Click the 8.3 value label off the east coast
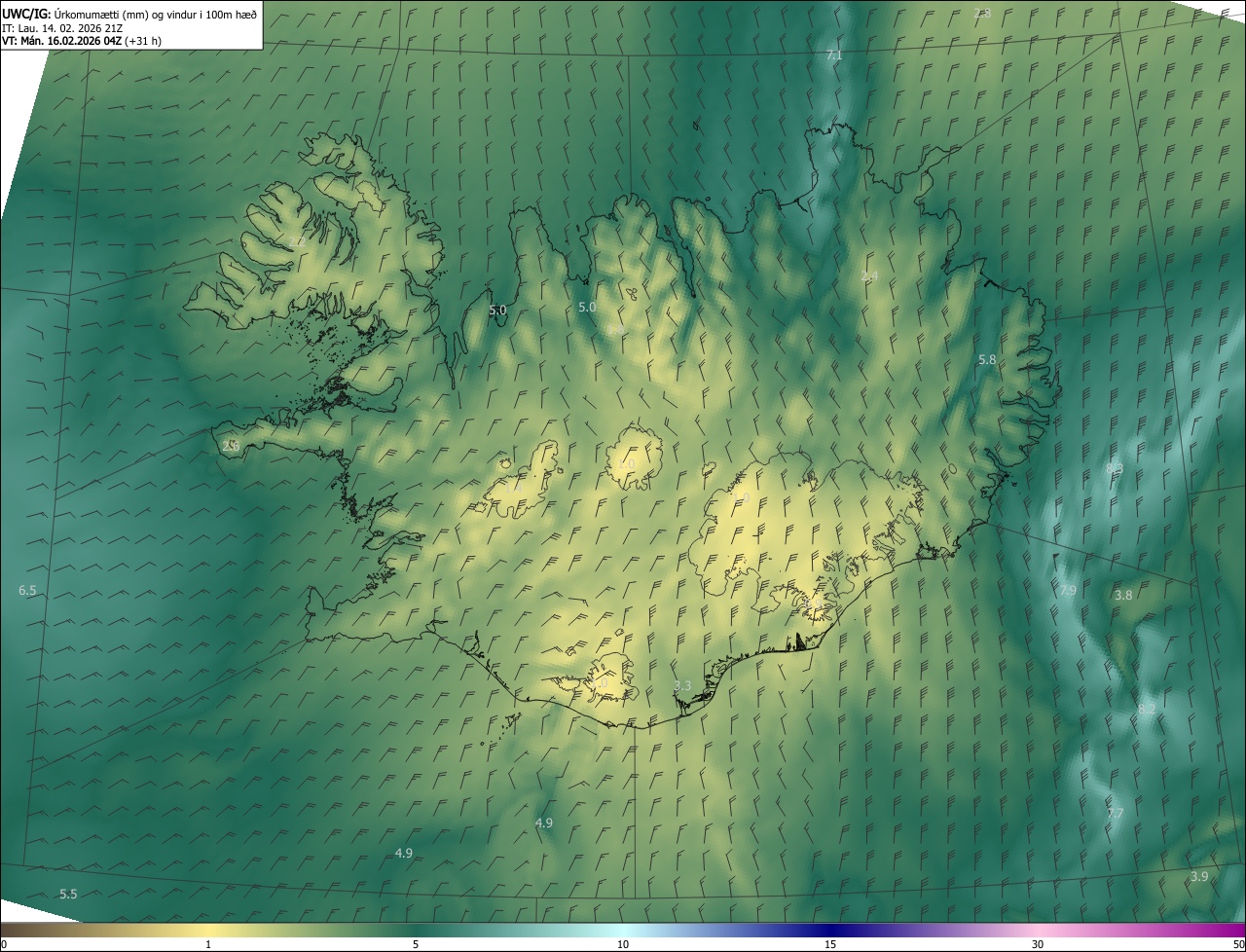1246x952 pixels. click(1115, 468)
